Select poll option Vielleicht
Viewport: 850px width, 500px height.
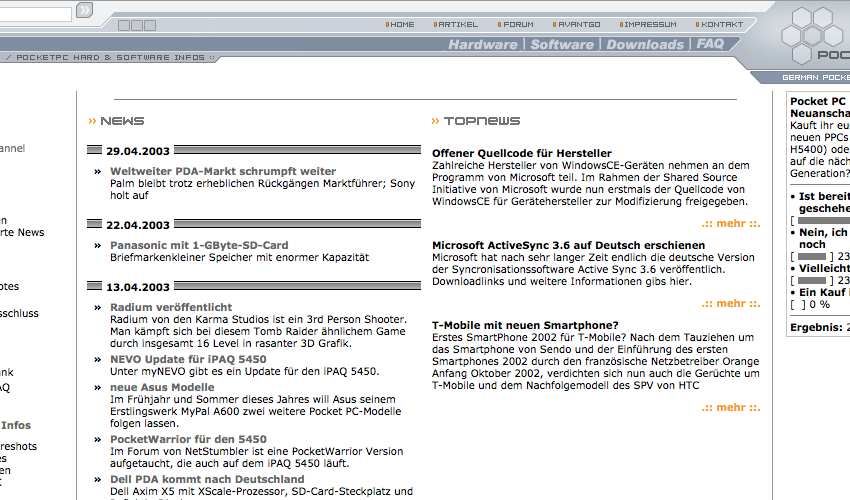coord(824,268)
